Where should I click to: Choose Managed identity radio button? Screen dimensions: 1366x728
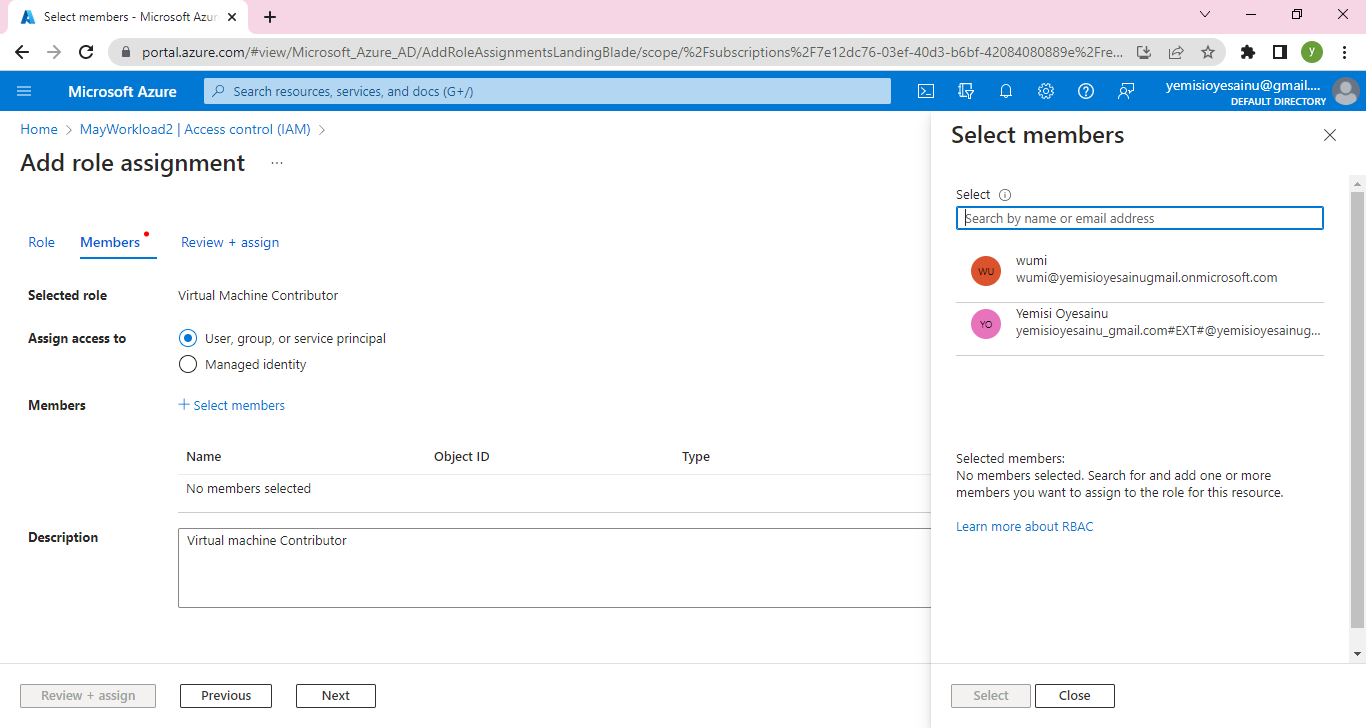[188, 364]
